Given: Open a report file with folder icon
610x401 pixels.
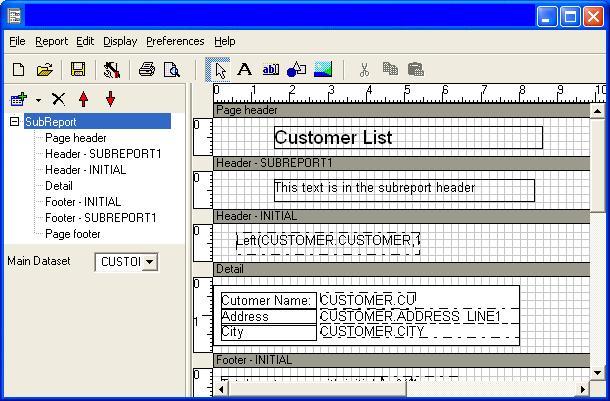Looking at the screenshot, I should point(45,69).
